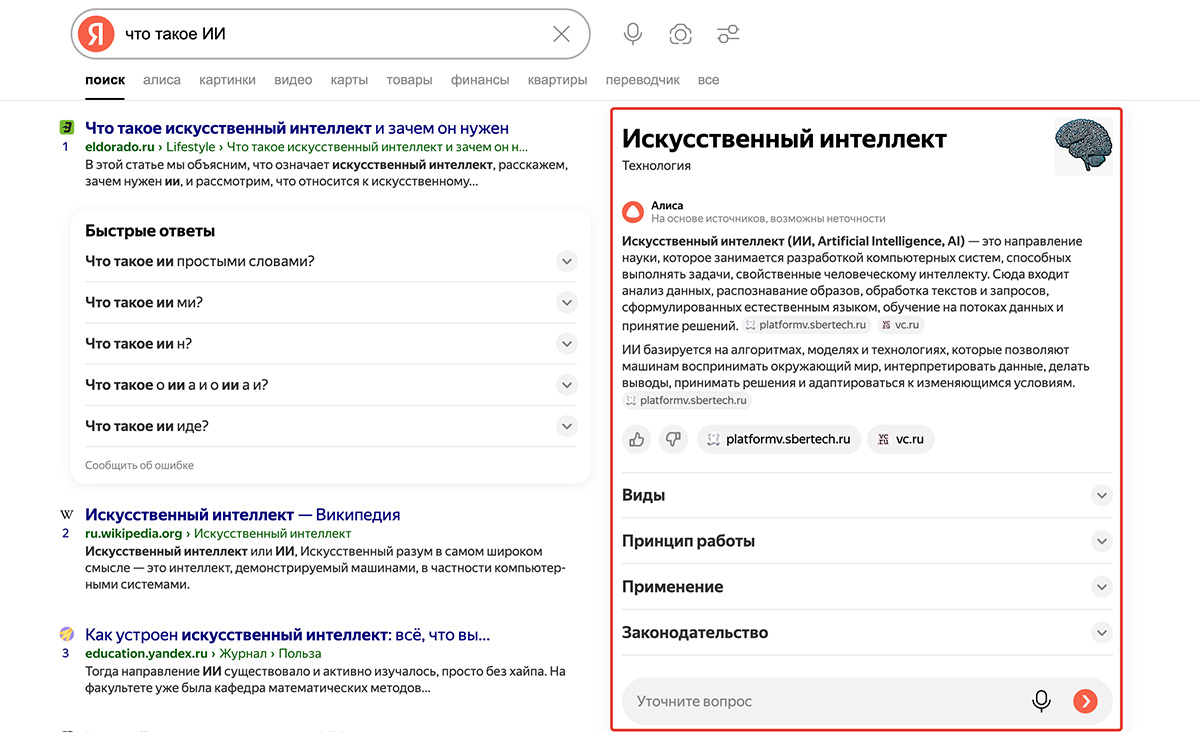Open search settings with the filters icon
This screenshot has height=732, width=1200.
(x=727, y=33)
